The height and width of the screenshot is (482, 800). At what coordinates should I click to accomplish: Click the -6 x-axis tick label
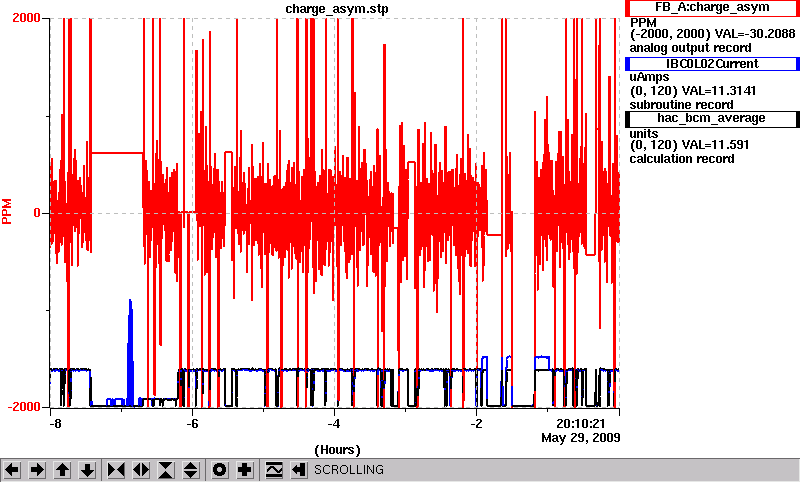[191, 424]
